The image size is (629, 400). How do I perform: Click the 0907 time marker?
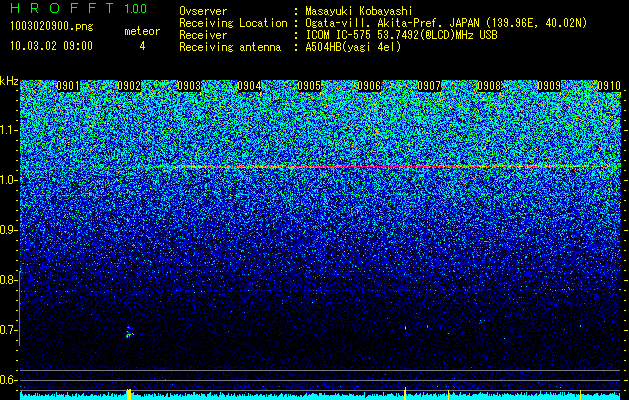pos(429,86)
